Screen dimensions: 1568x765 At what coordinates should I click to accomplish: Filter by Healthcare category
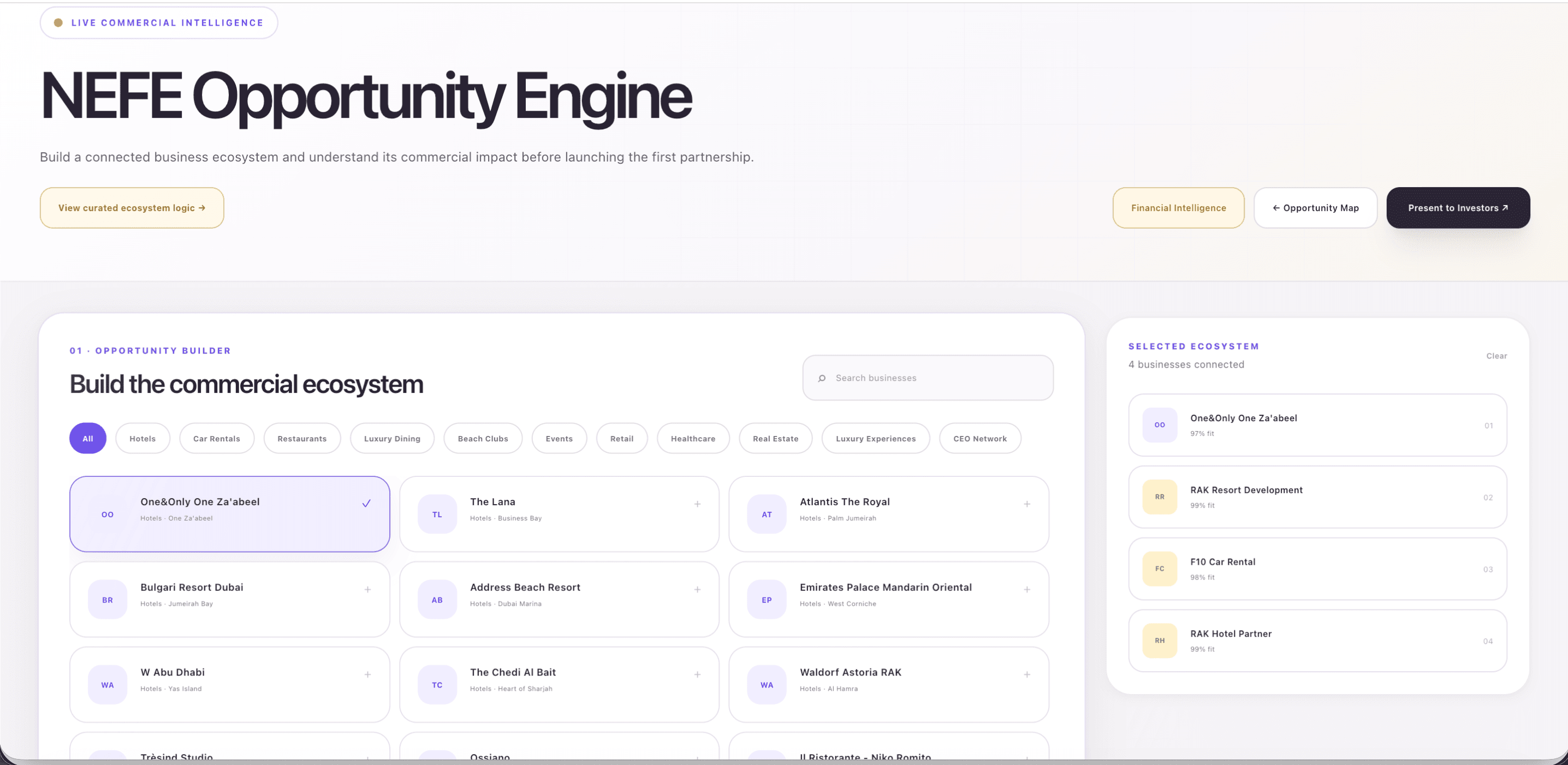pos(693,439)
